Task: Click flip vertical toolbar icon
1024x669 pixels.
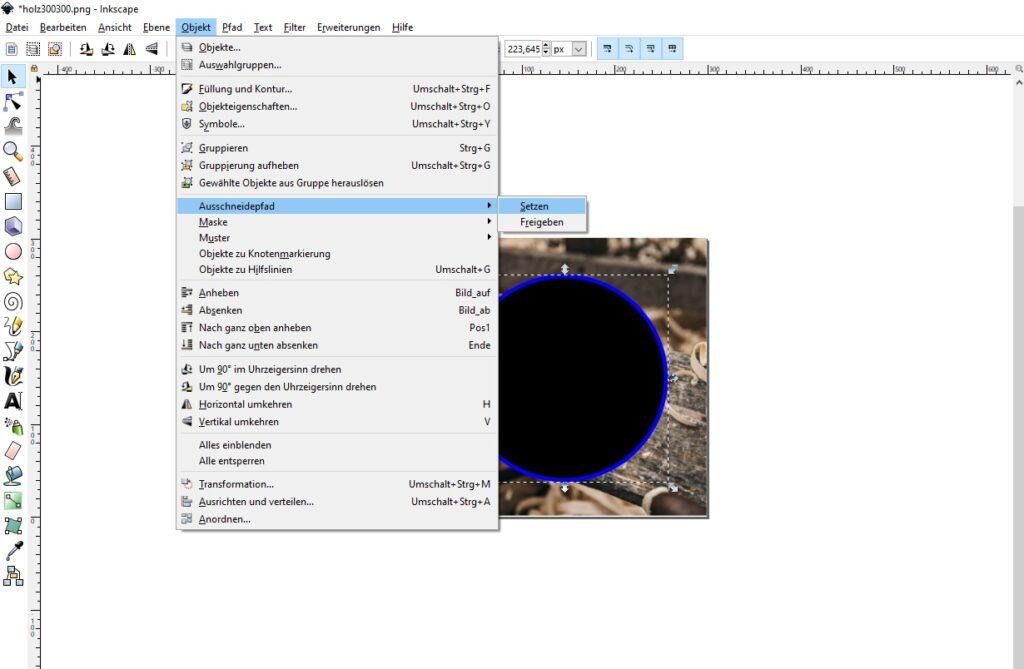Action: pyautogui.click(x=152, y=49)
